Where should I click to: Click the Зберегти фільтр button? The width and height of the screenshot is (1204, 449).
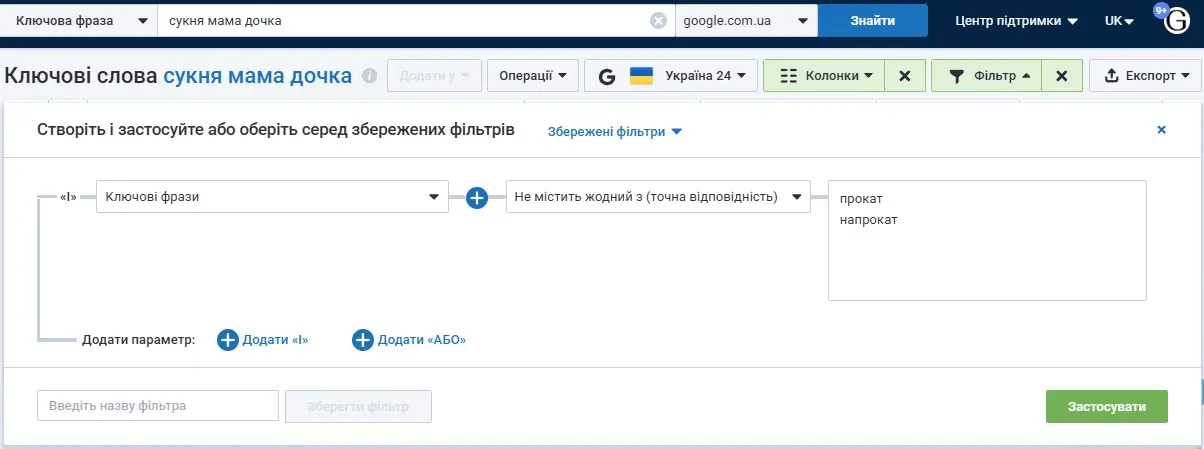click(x=358, y=407)
